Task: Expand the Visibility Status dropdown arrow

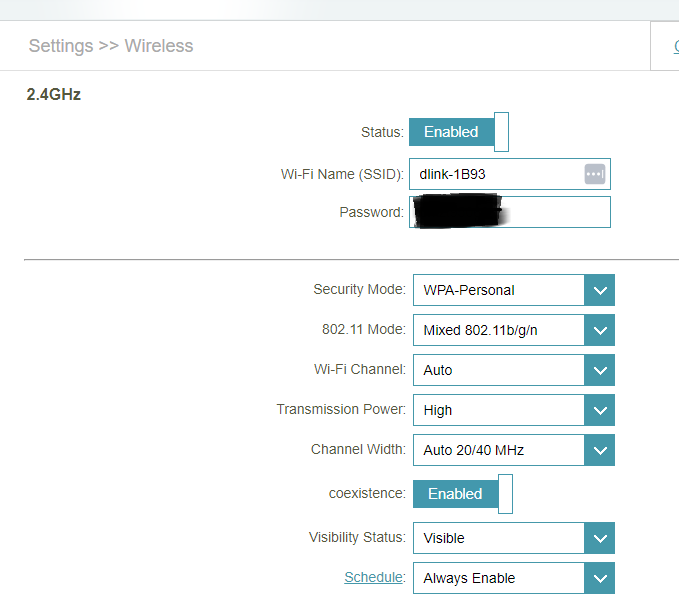Action: pyautogui.click(x=599, y=538)
